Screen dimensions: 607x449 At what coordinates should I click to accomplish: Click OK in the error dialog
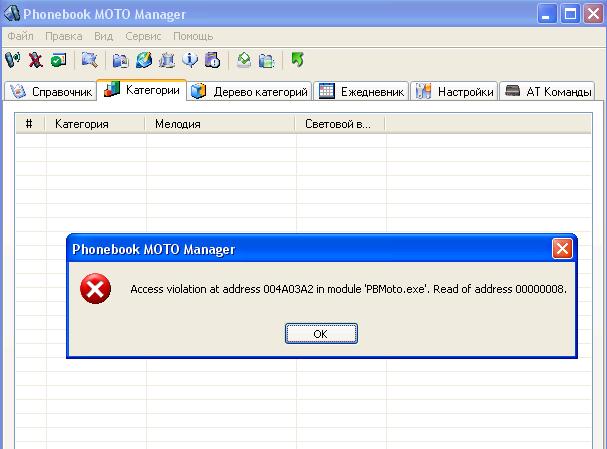321,334
